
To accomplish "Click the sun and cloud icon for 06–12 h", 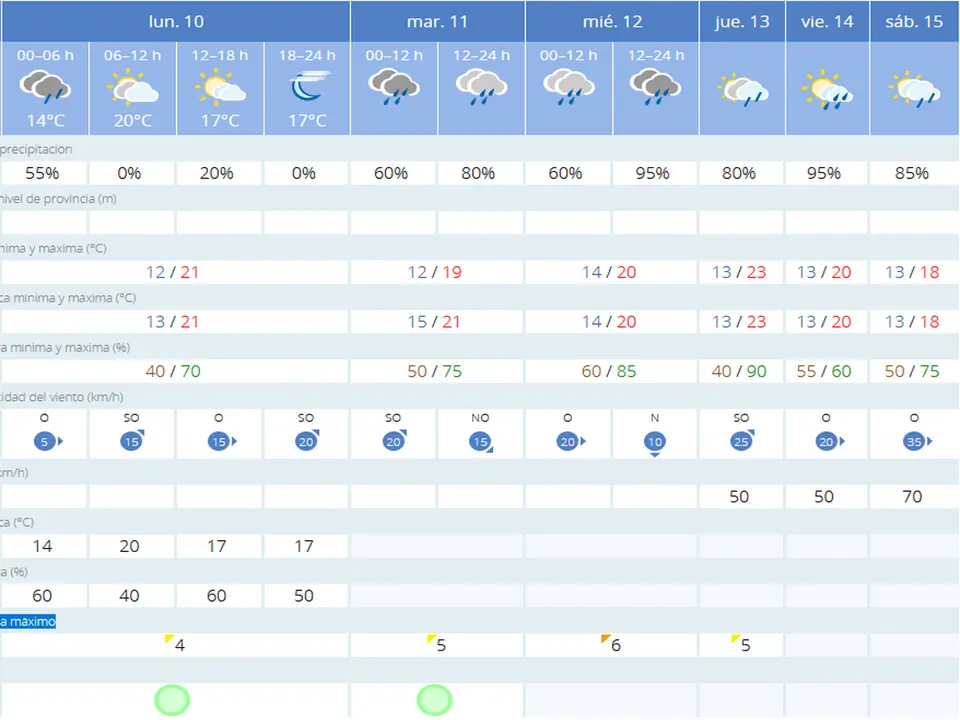I will point(132,86).
